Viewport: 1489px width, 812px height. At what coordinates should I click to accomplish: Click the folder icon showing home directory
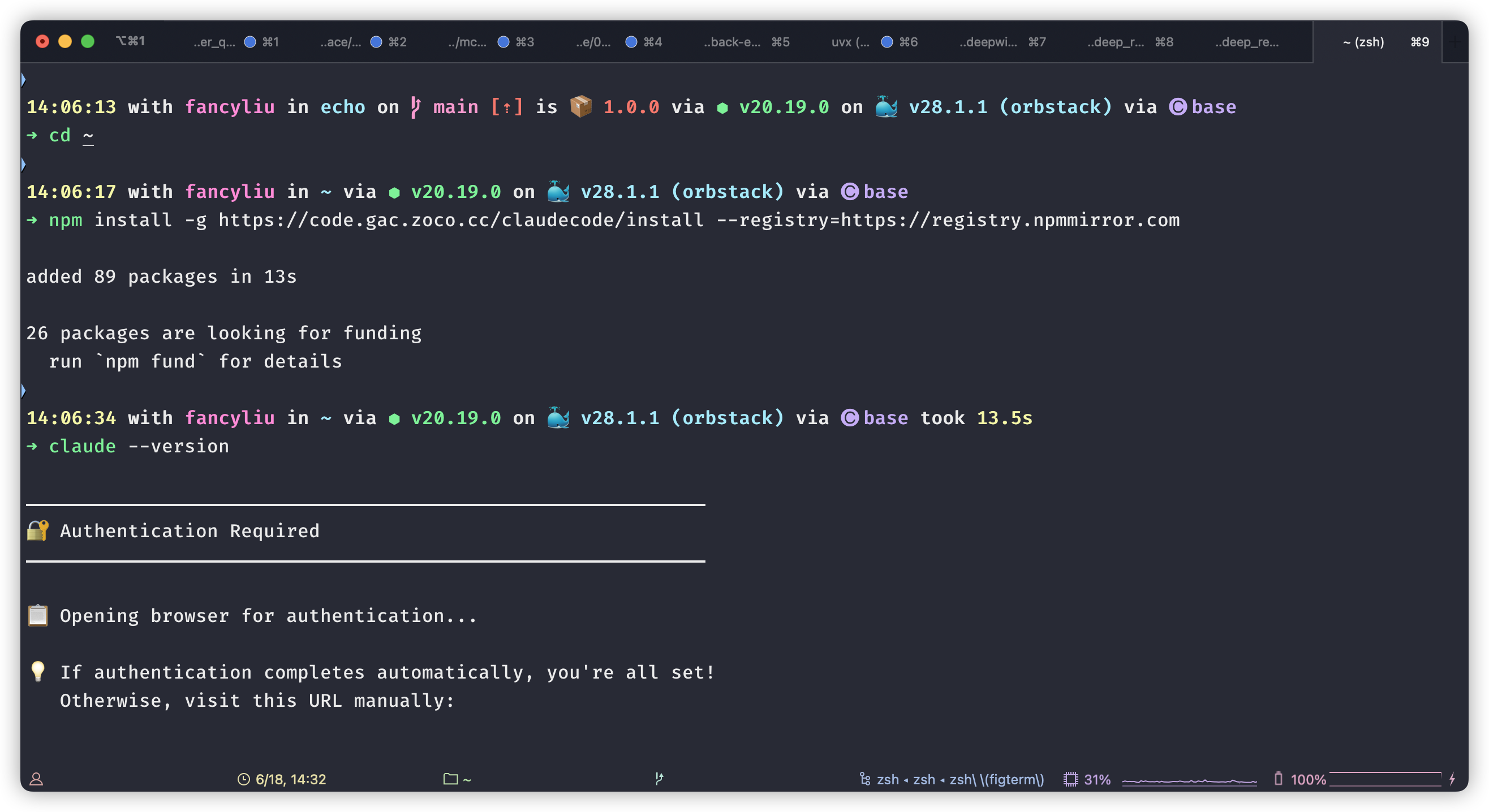[x=450, y=779]
